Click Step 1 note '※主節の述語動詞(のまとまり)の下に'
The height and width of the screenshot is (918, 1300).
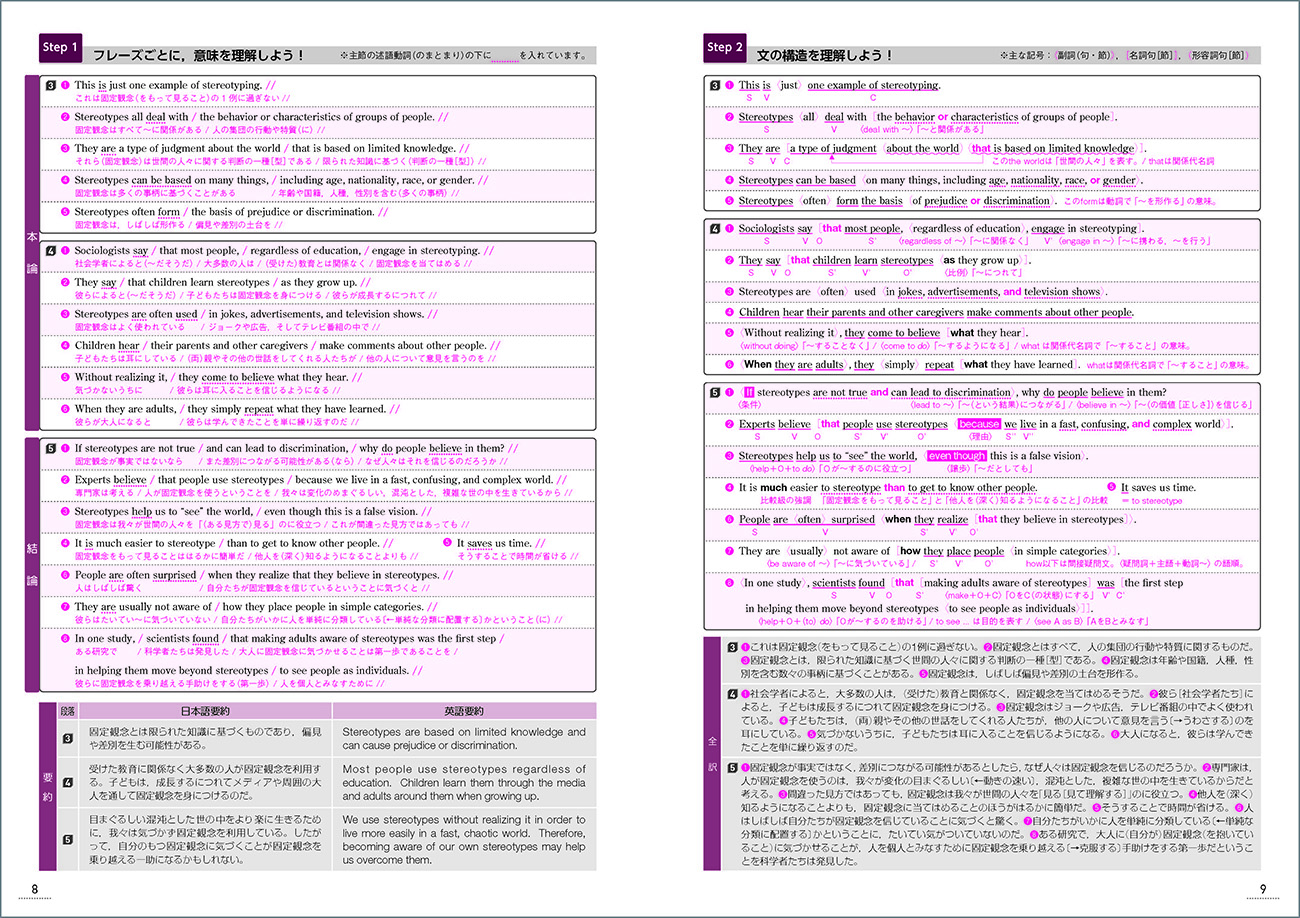(x=466, y=57)
